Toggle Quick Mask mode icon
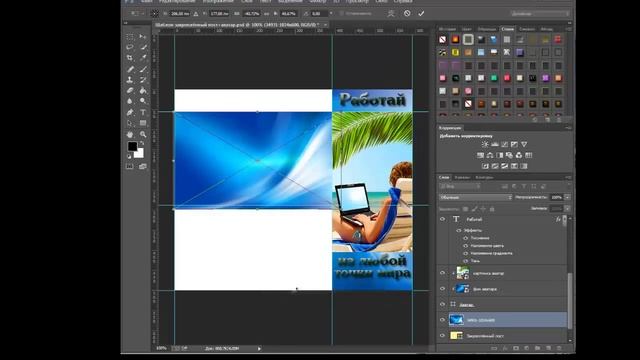The image size is (640, 360). [x=130, y=167]
